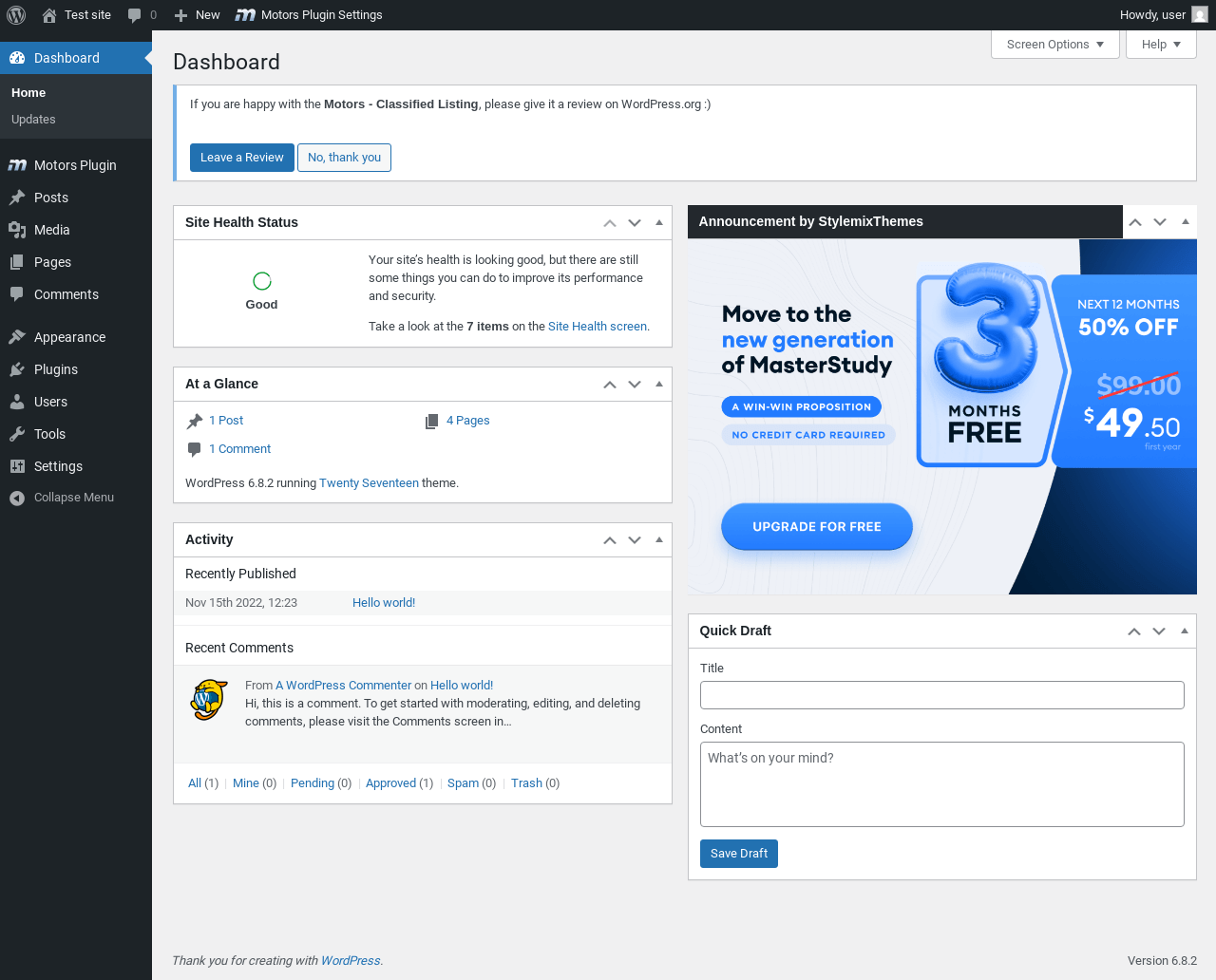
Task: Click the Dashboard gauge icon in sidebar
Action: pos(17,58)
